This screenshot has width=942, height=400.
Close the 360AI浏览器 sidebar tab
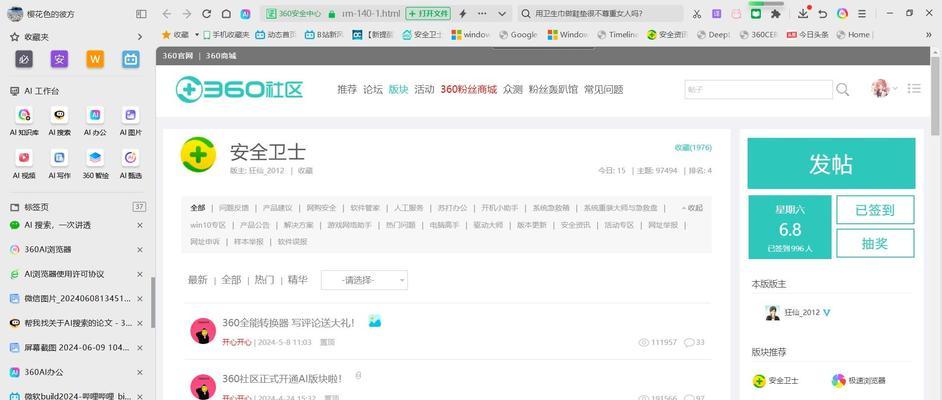(139, 249)
